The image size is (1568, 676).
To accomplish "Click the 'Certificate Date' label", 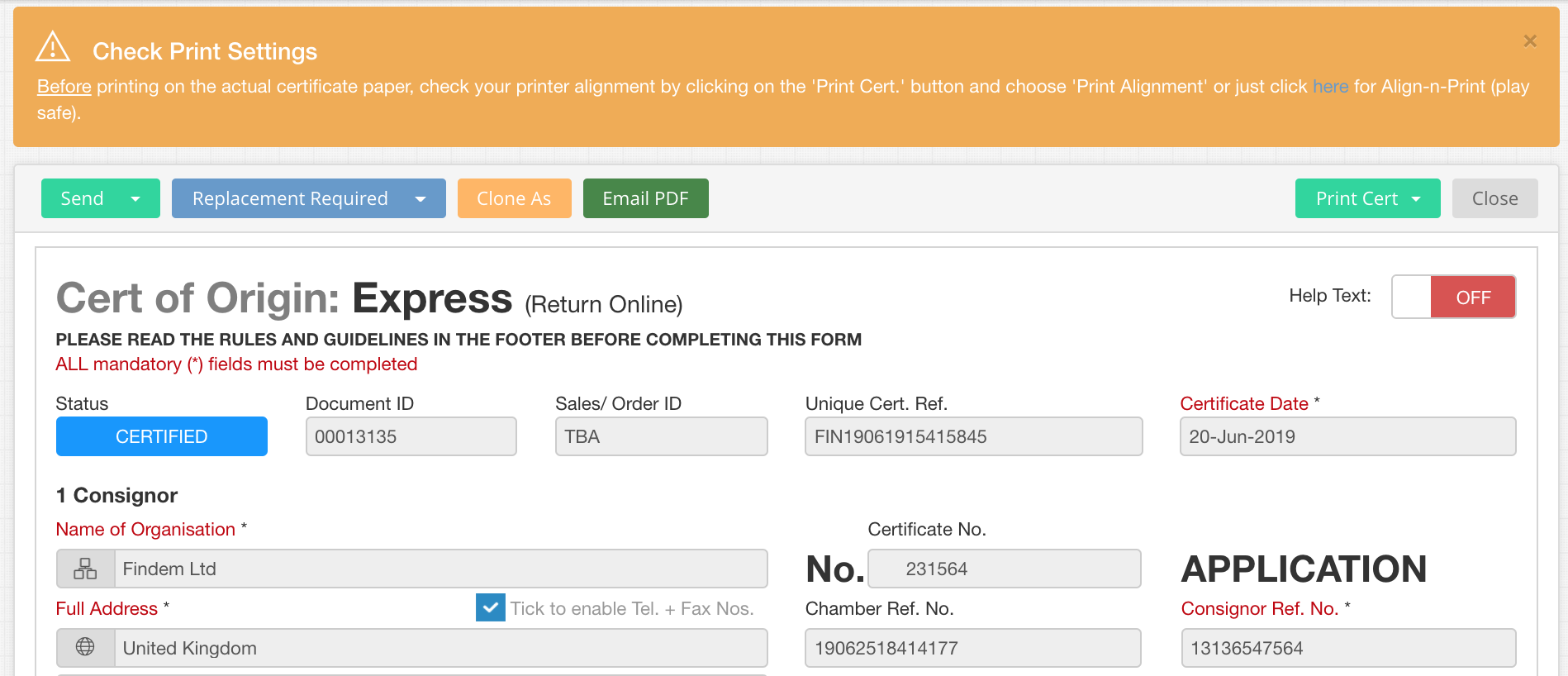I will (x=1244, y=403).
